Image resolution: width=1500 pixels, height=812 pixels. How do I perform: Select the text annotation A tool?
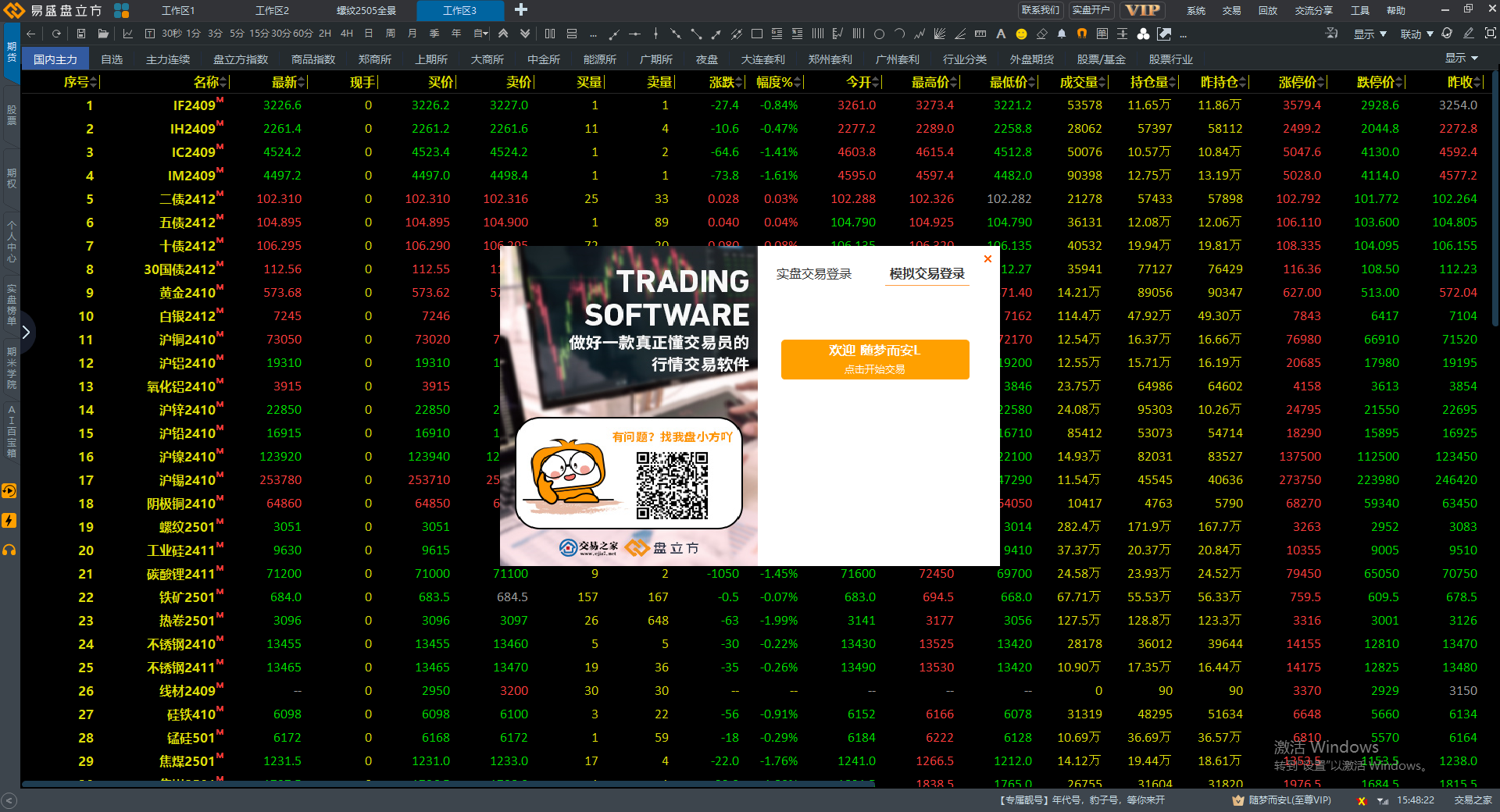coord(1001,34)
